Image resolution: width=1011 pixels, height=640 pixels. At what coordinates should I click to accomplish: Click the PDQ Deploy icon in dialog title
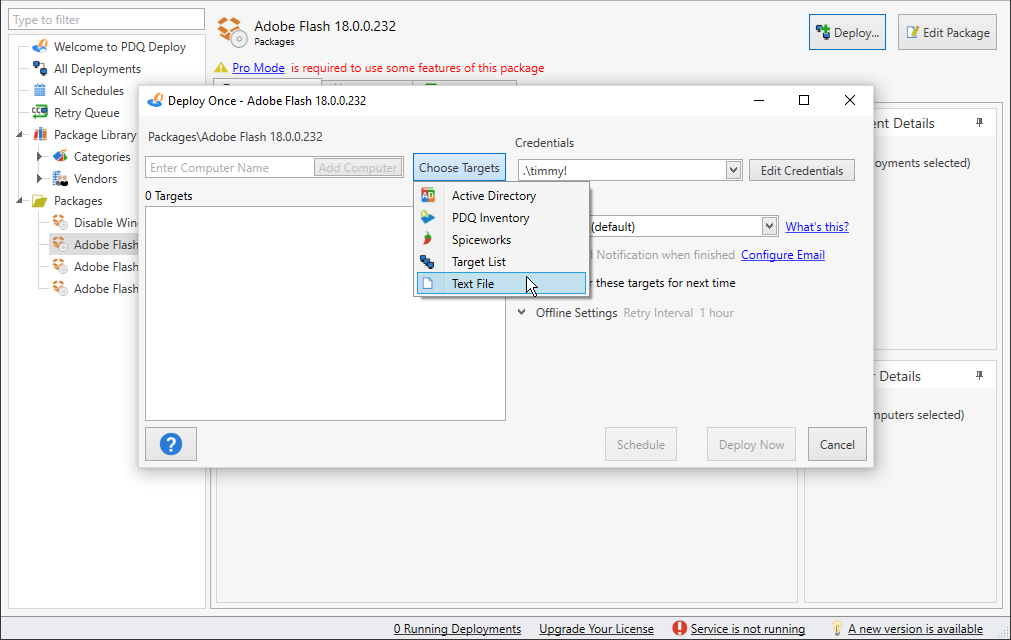155,100
